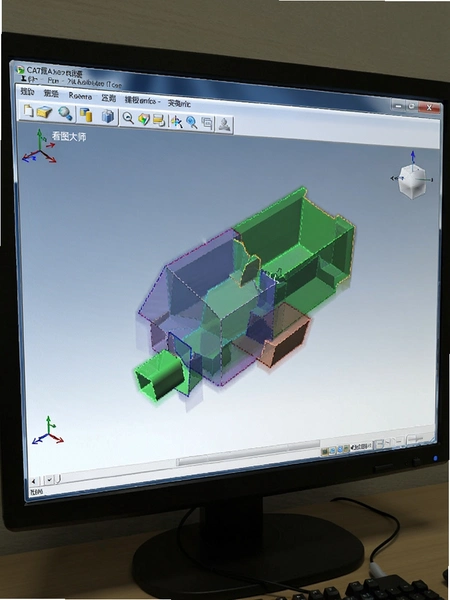This screenshot has width=450, height=600.
Task: Click the 看图大师 label in viewport
Action: click(x=69, y=136)
